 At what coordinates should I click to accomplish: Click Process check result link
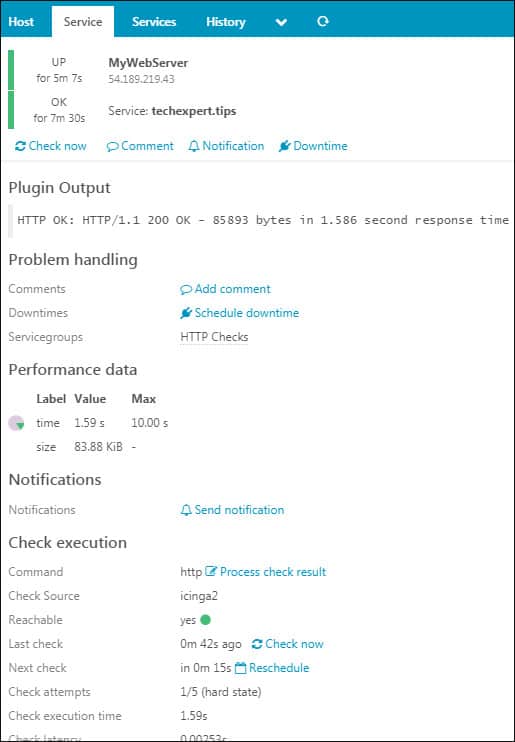[x=266, y=572]
